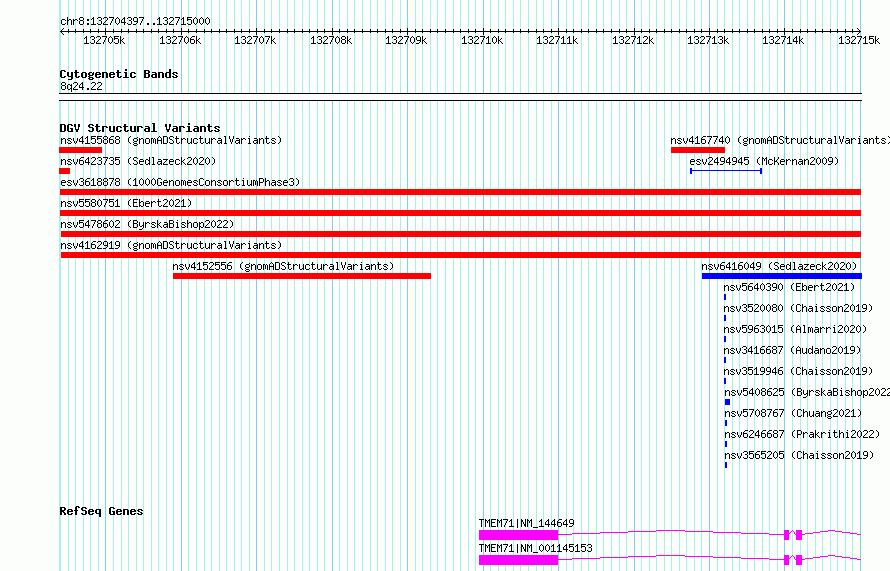Click the TMEM71|NM_144649 gene label
Screen dimensions: 890x571
click(x=527, y=523)
